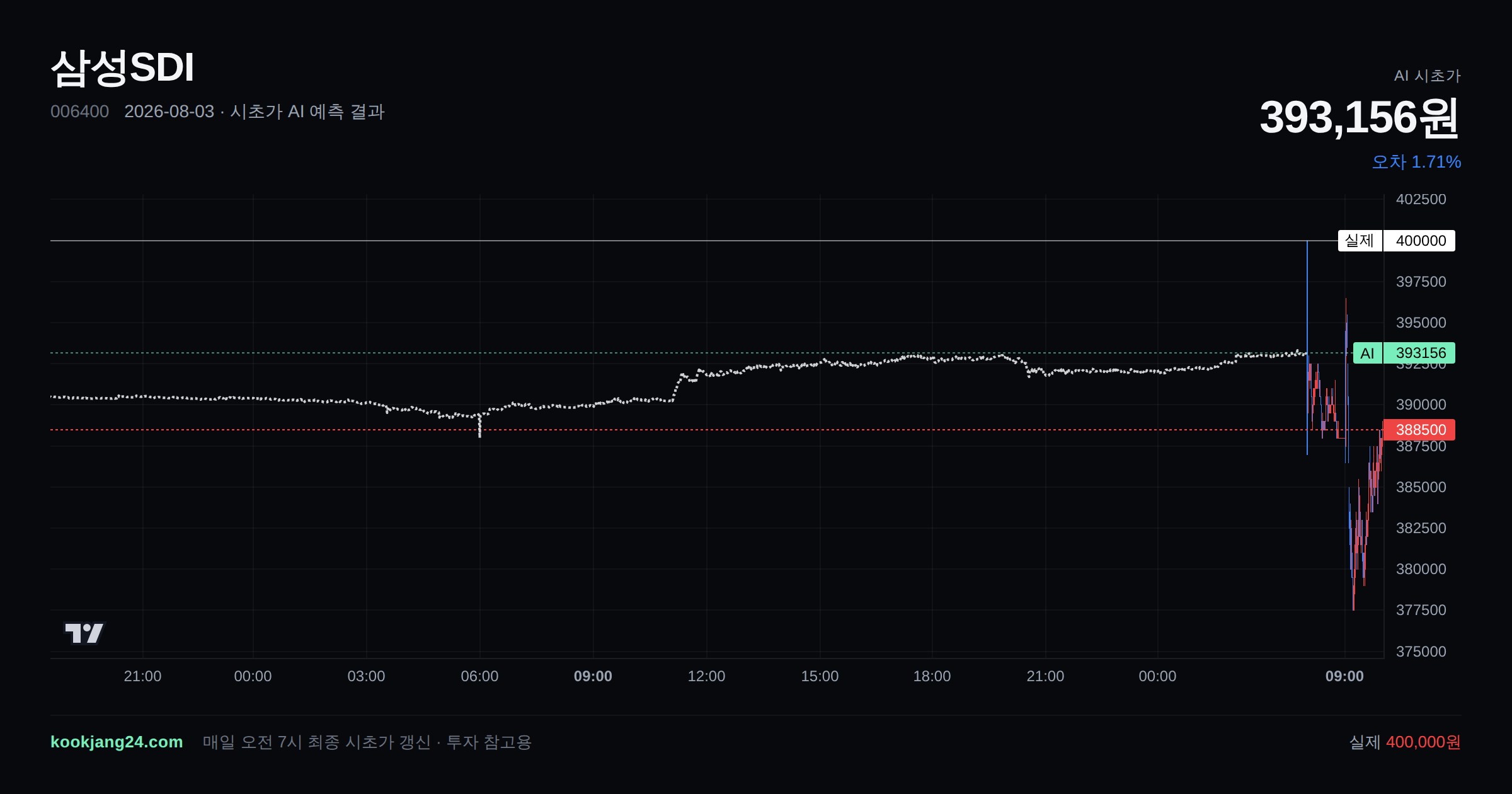
Task: Click the 18:00 time axis label
Action: pos(932,676)
